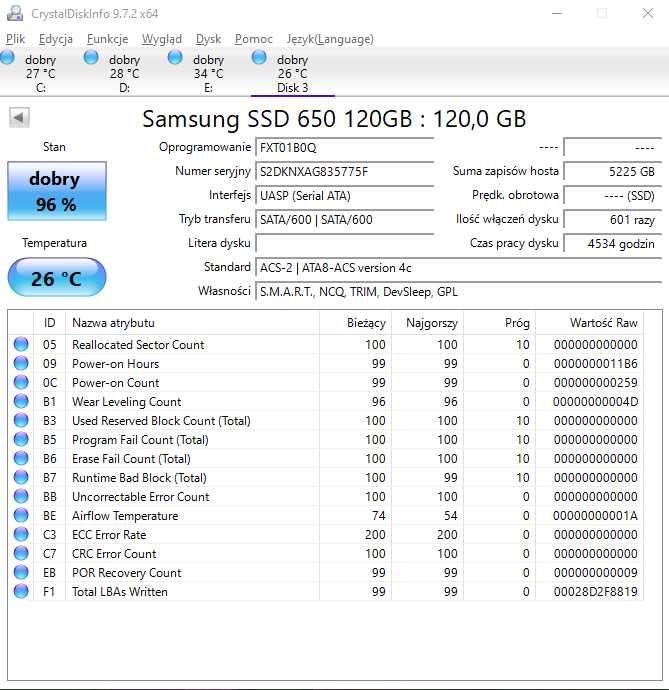Click the CrystalDiskInfo app icon in title bar
Viewport: 669px width, 690px height.
pos(15,13)
